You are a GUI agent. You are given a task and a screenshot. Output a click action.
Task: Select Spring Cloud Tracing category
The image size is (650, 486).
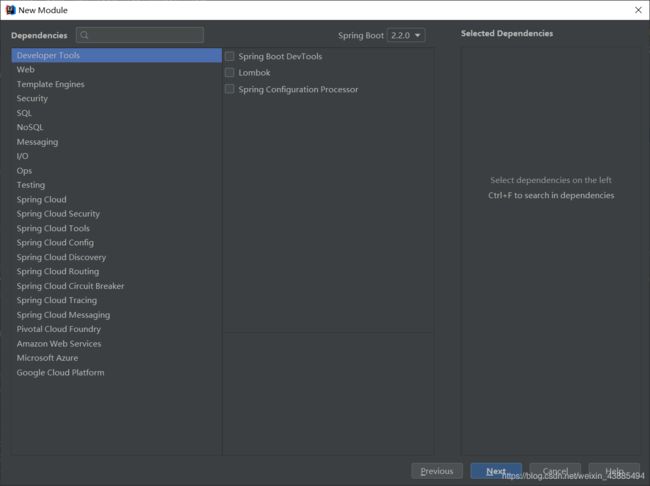116,300
